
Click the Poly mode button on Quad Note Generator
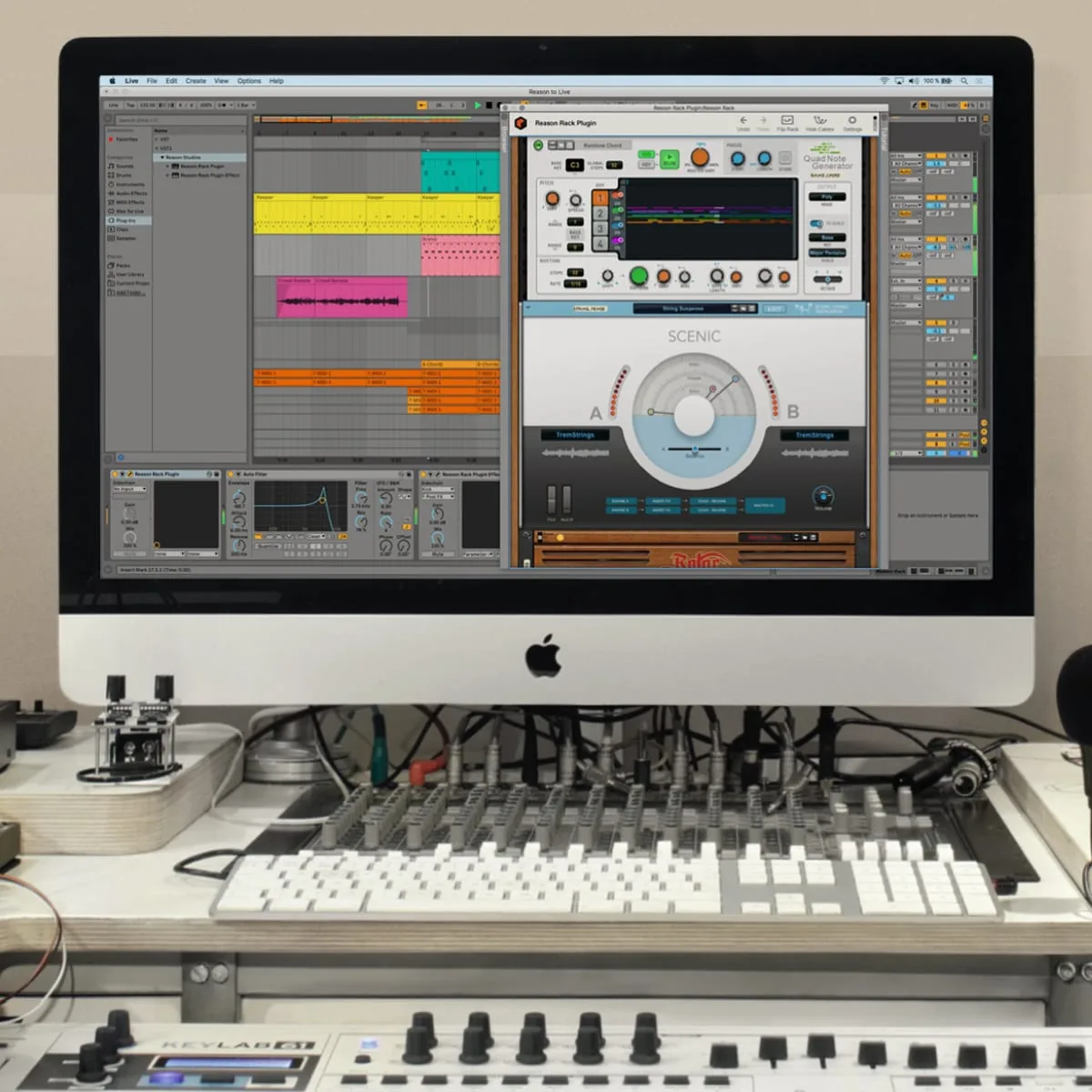827,197
